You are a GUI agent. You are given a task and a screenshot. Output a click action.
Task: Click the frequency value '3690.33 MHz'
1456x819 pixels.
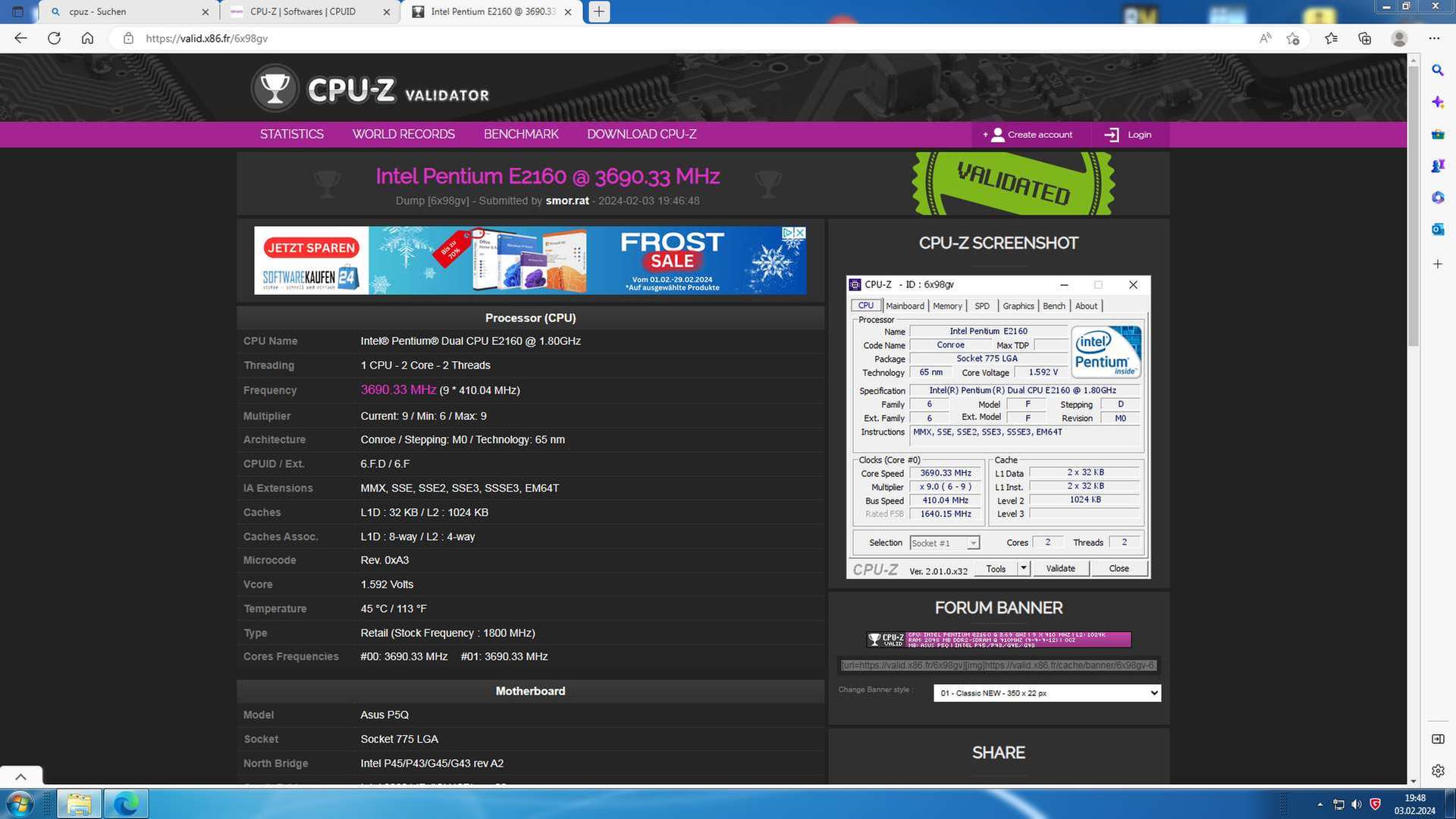tap(398, 390)
